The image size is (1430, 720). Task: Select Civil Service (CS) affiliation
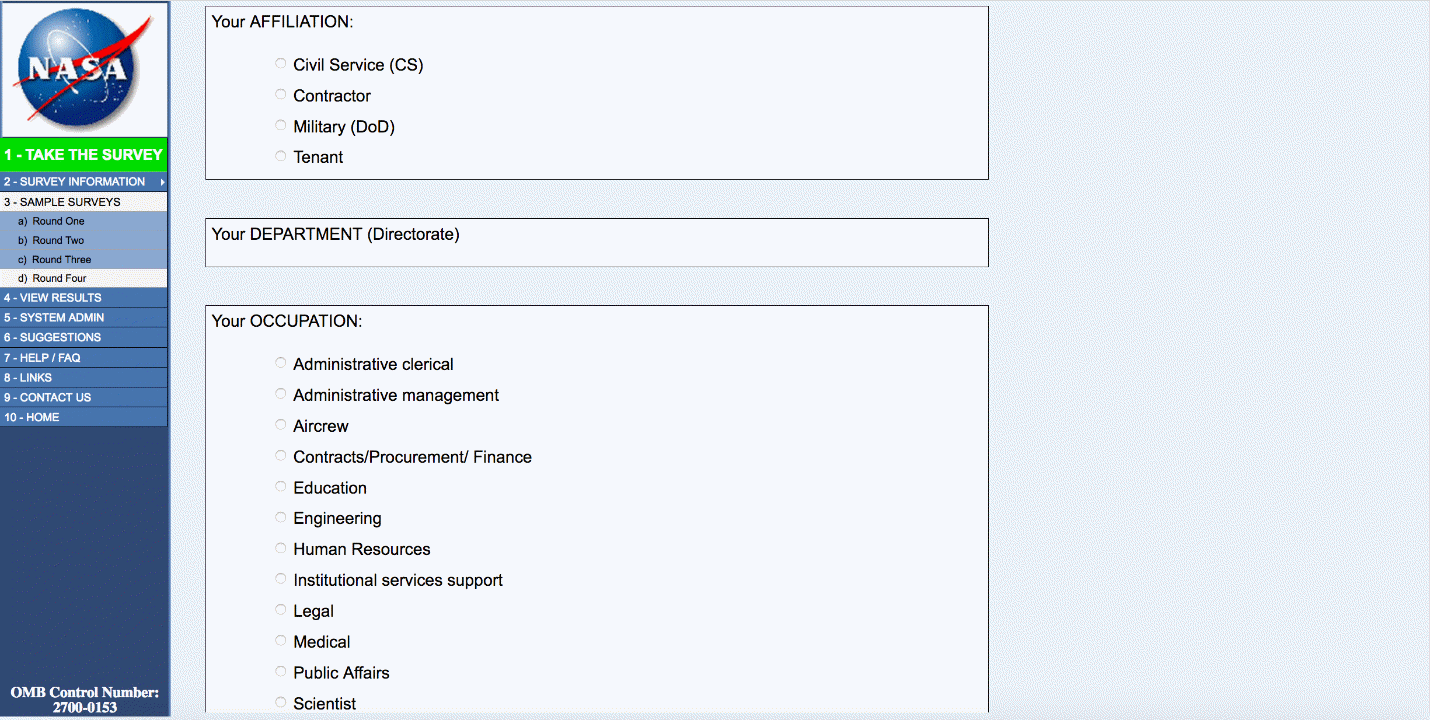point(281,64)
